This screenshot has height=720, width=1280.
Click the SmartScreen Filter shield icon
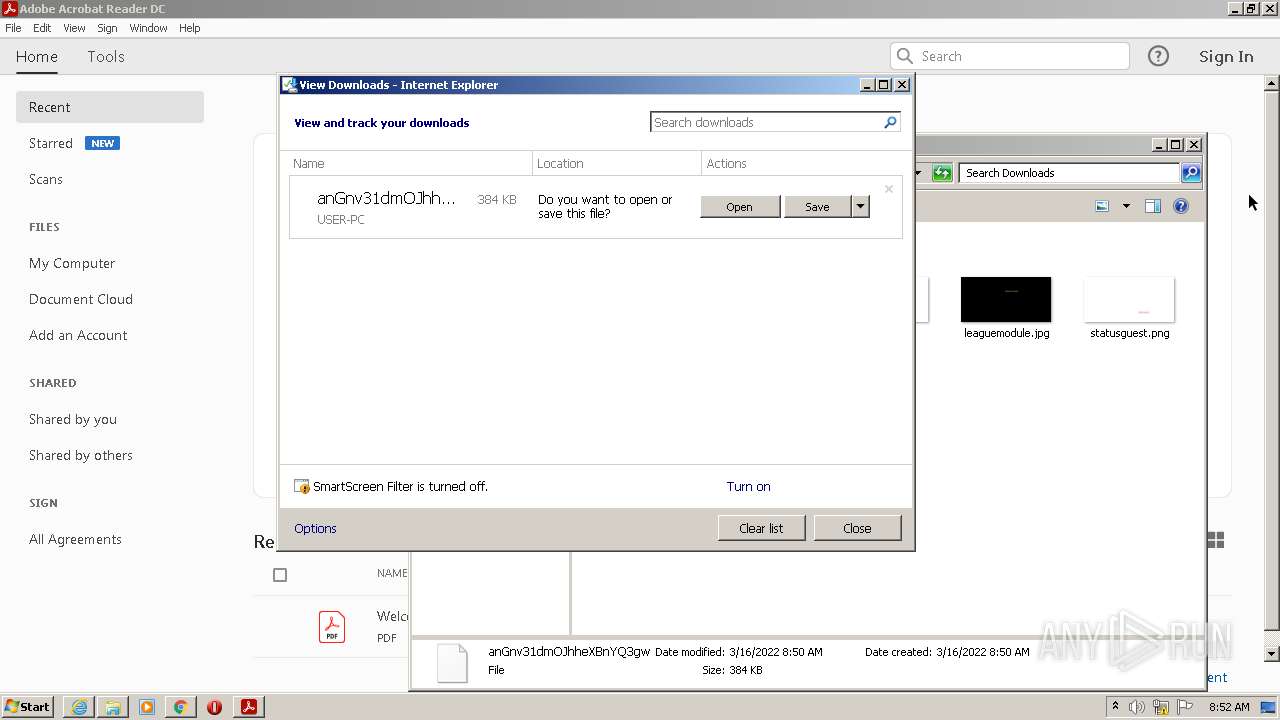tap(302, 487)
